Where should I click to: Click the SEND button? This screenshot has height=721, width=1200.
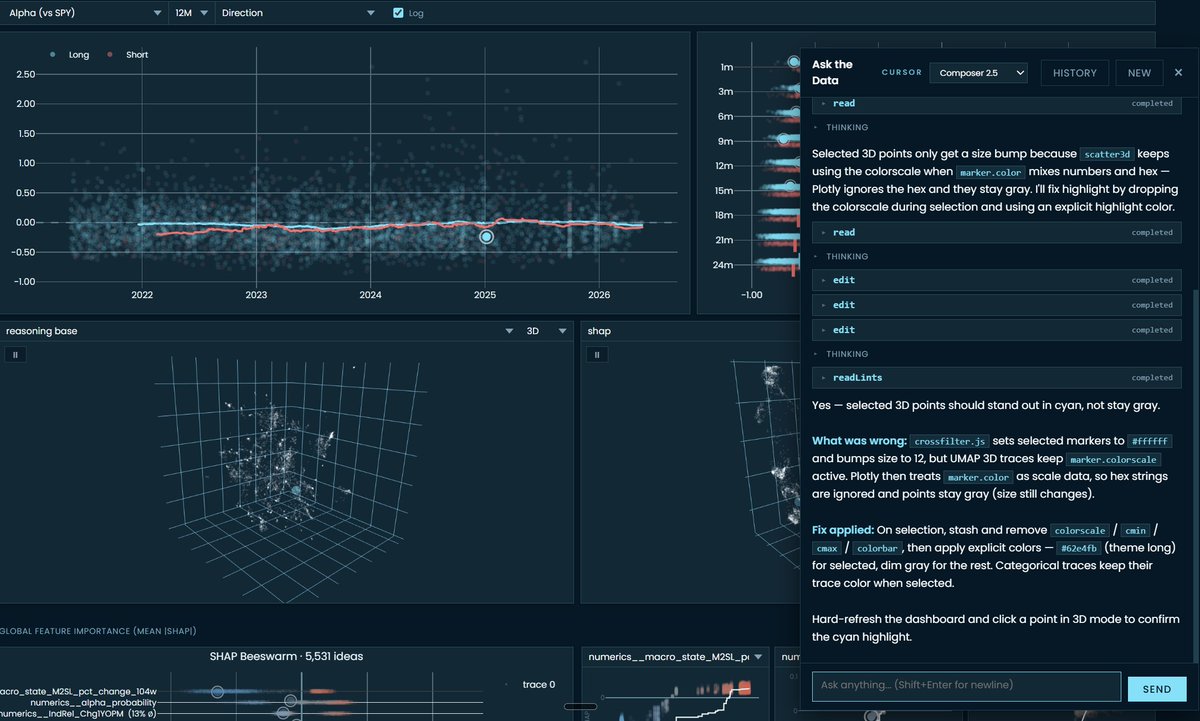1156,689
